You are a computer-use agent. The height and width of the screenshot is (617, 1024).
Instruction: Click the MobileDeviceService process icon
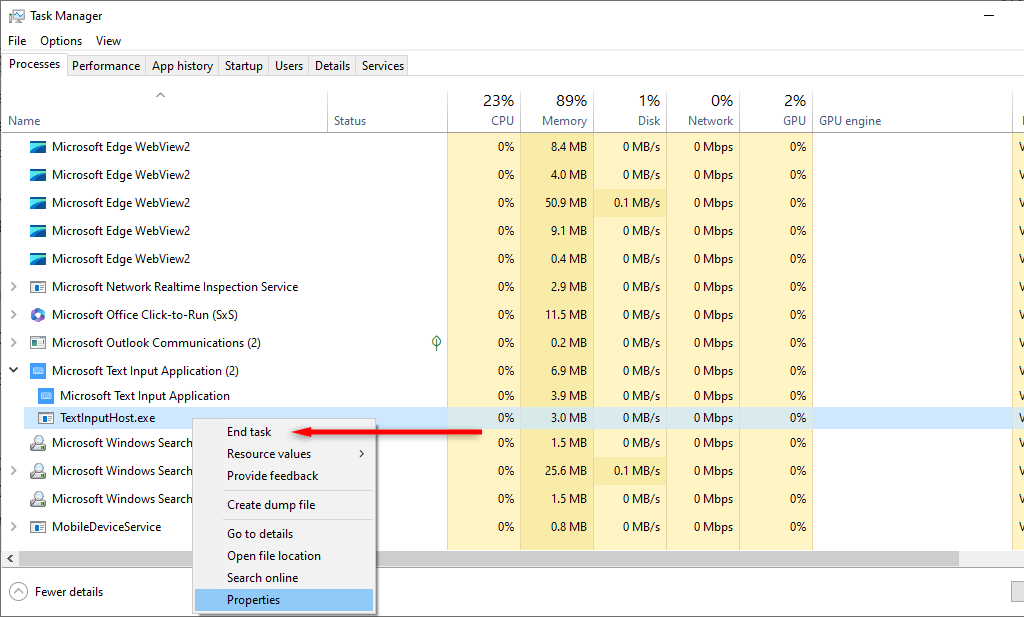(38, 527)
